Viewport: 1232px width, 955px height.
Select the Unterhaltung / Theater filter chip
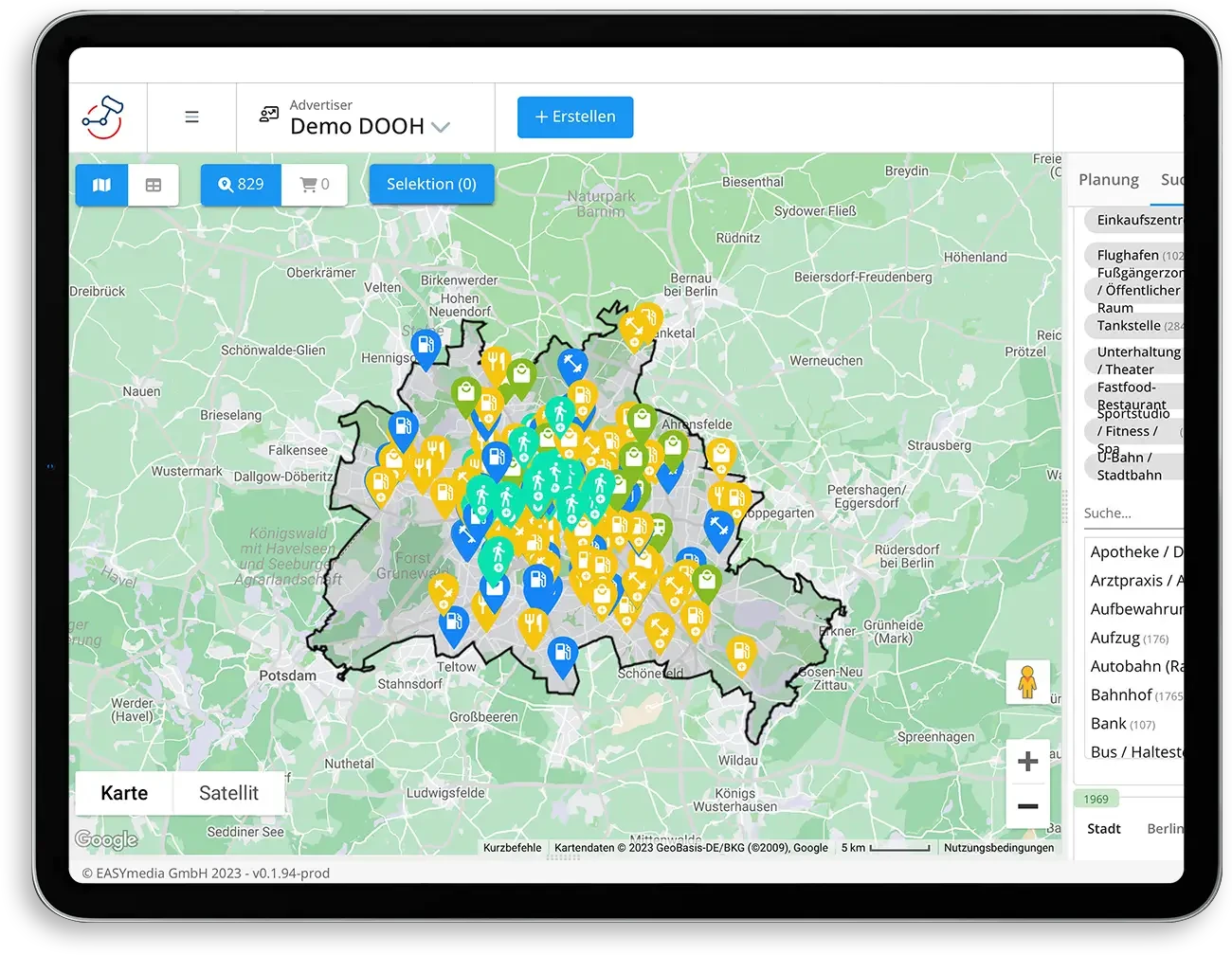pyautogui.click(x=1134, y=360)
